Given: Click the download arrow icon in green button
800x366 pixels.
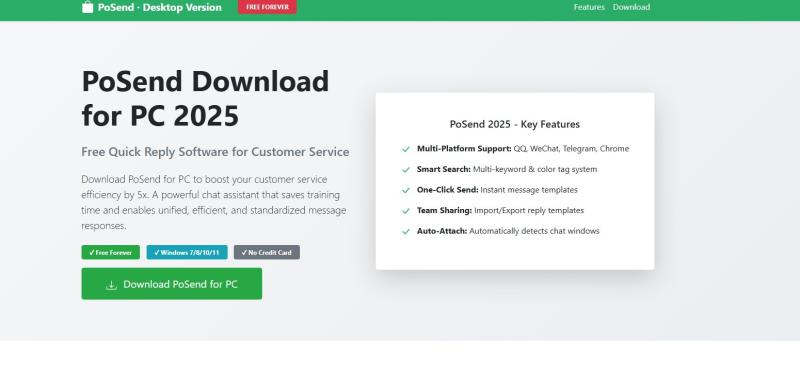Looking at the screenshot, I should 111,285.
